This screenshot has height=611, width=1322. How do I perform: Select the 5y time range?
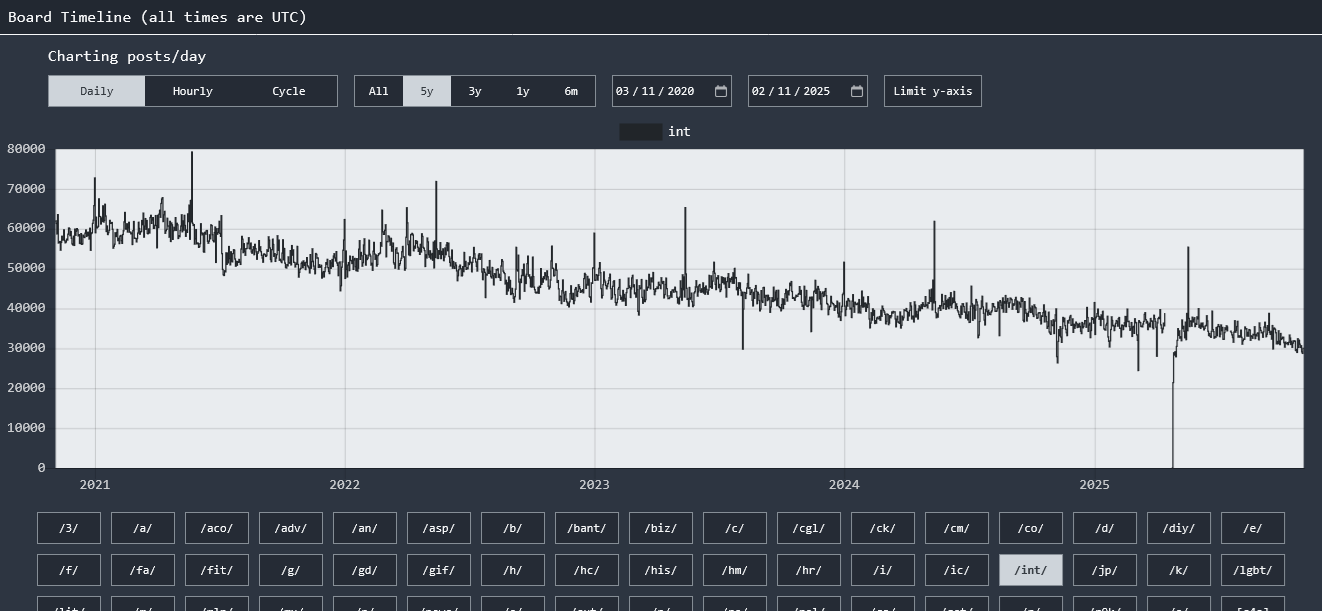[x=427, y=91]
